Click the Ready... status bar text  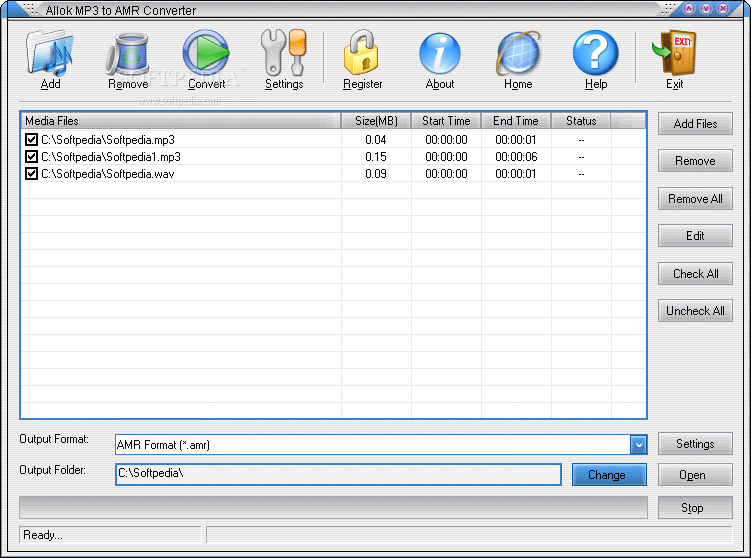tap(43, 535)
